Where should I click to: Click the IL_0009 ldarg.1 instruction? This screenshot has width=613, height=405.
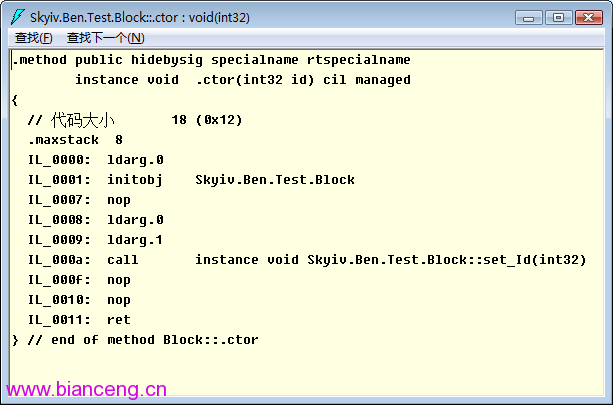[95, 240]
